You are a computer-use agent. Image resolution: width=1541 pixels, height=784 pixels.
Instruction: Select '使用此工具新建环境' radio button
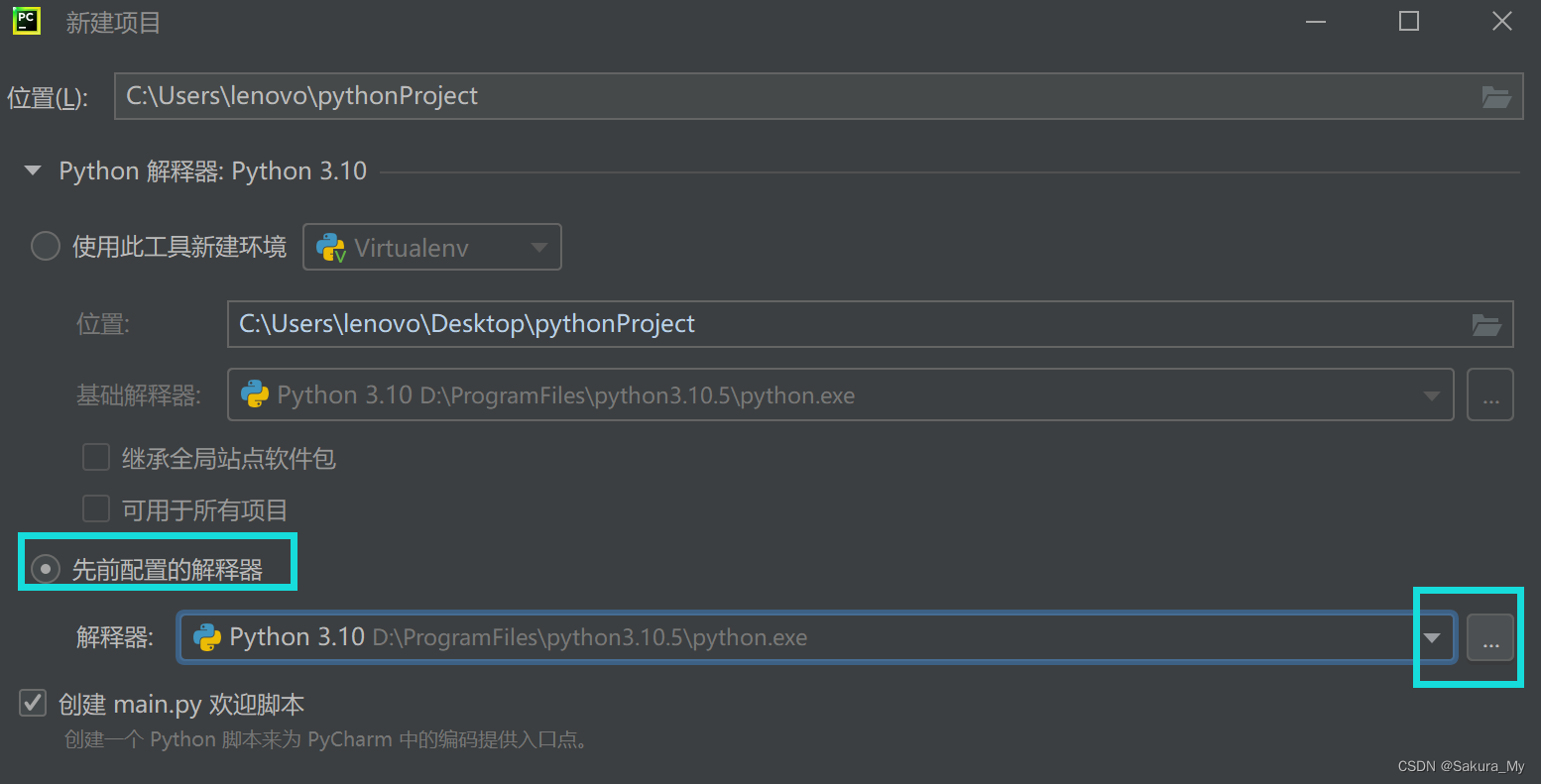[46, 246]
